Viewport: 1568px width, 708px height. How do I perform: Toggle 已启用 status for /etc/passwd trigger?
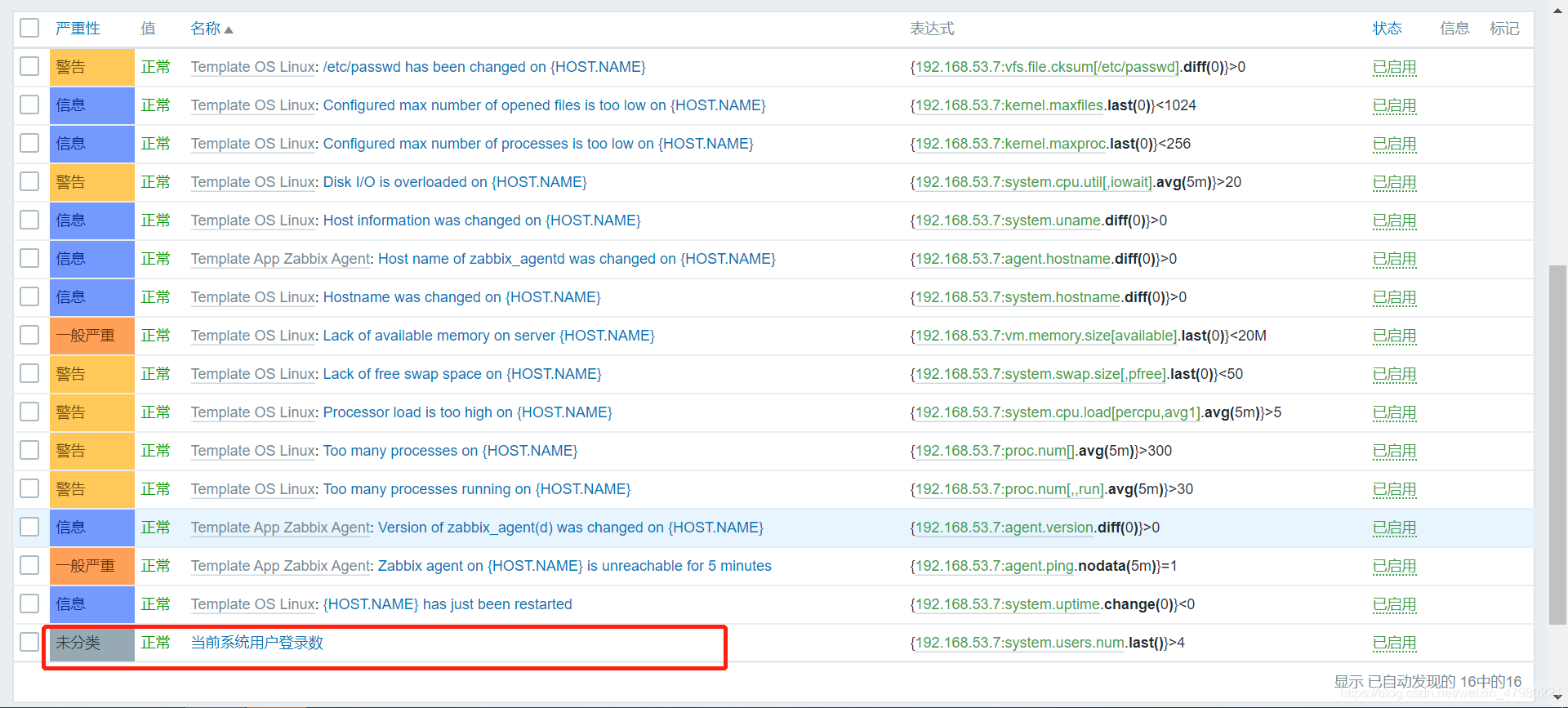[x=1394, y=67]
